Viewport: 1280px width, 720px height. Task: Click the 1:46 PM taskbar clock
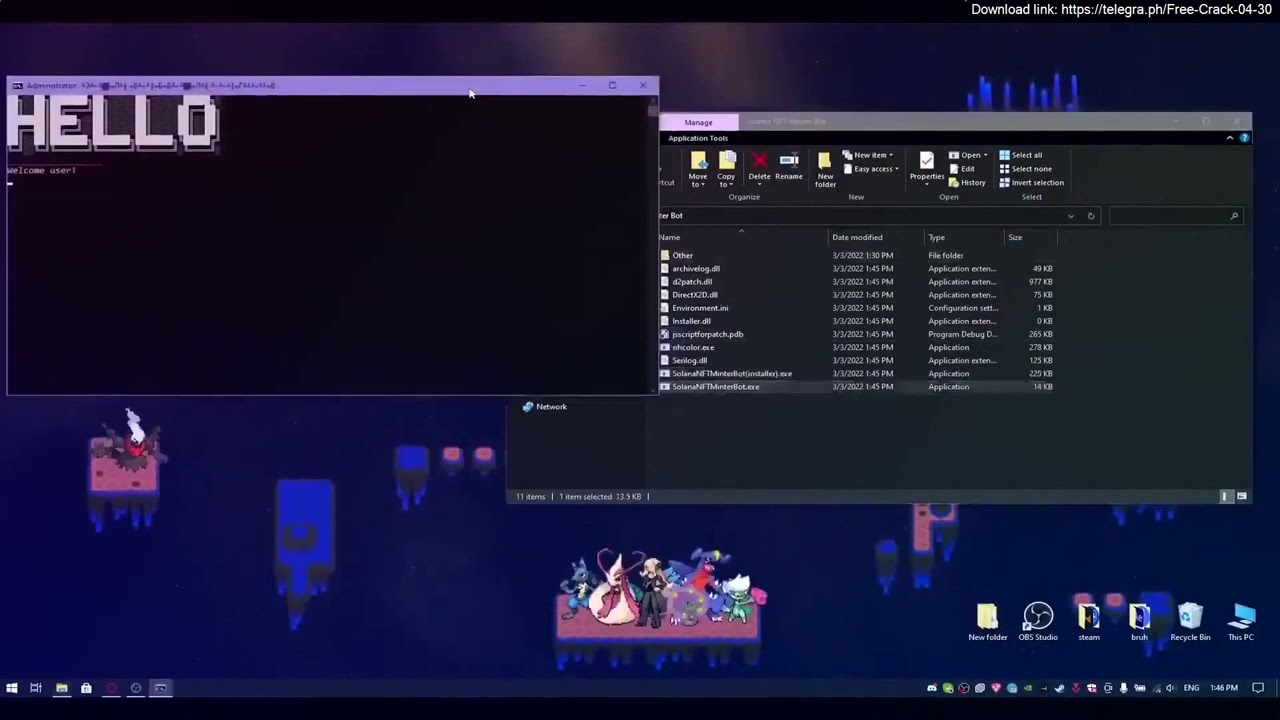pyautogui.click(x=1224, y=688)
